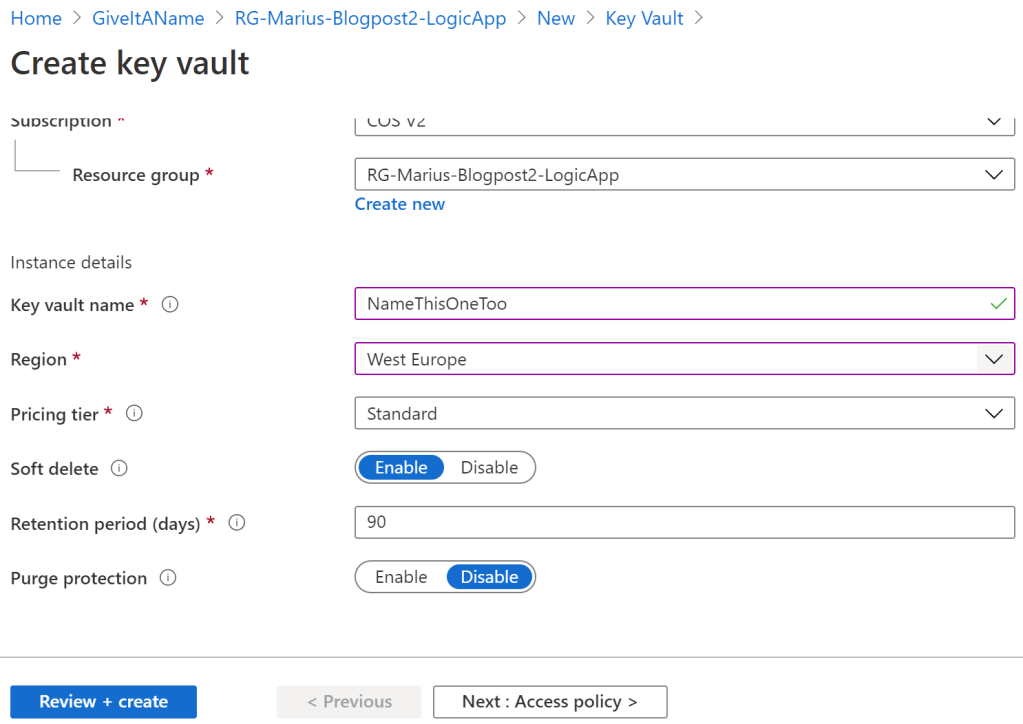Click info icon next to Purge protection

(168, 578)
